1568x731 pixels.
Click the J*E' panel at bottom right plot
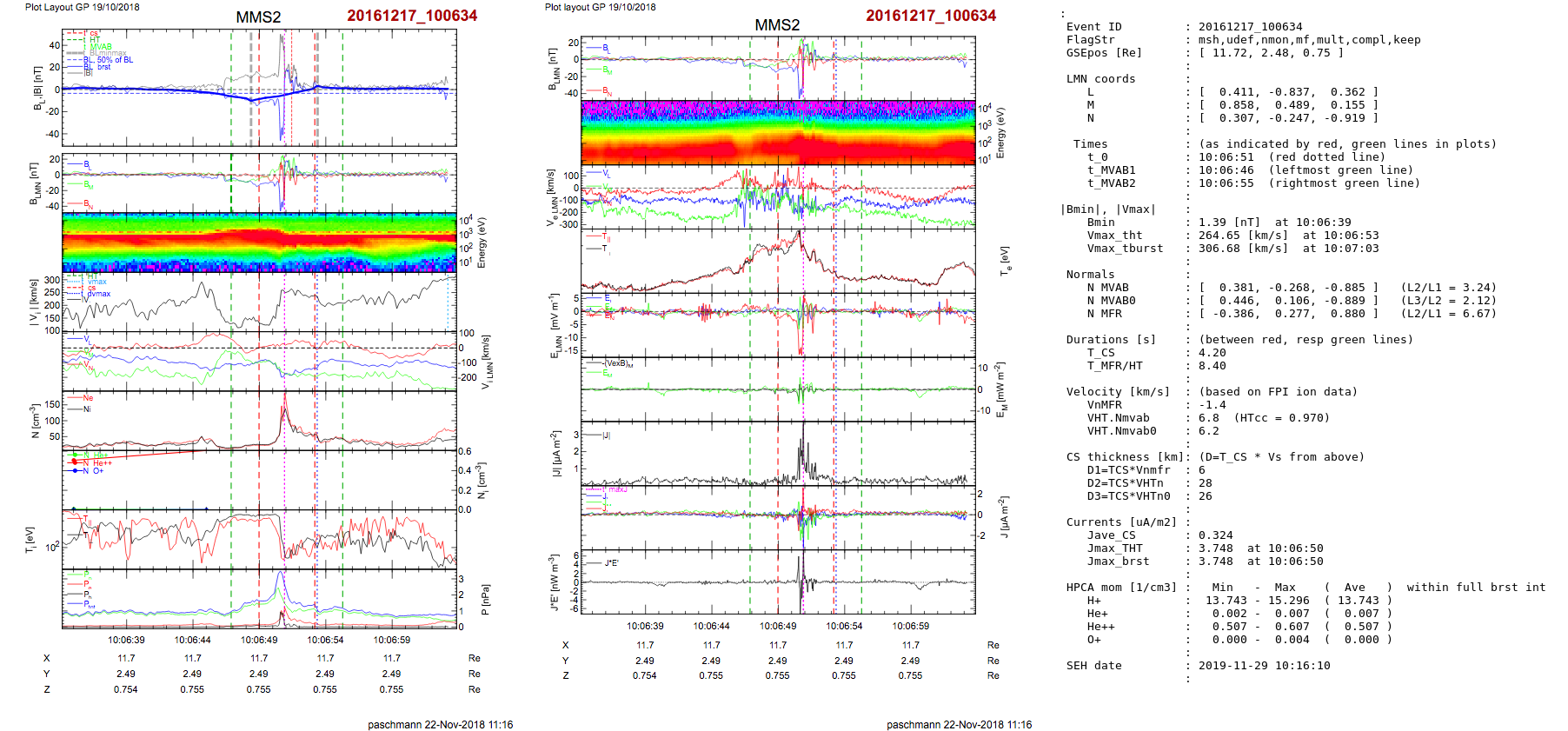tap(778, 581)
